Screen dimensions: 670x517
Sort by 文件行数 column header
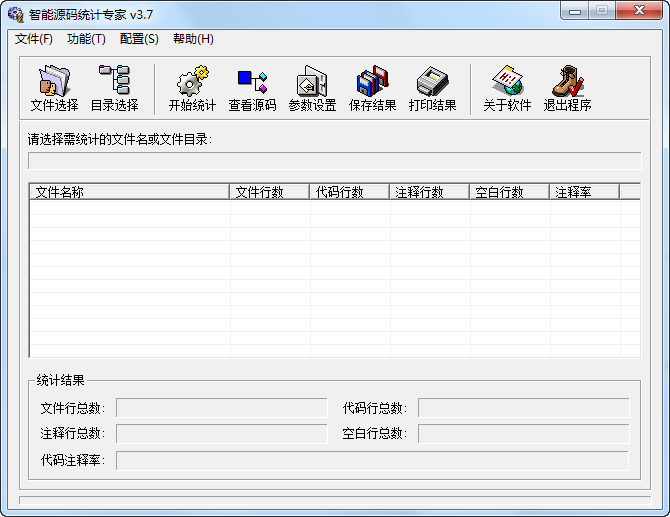pos(270,192)
